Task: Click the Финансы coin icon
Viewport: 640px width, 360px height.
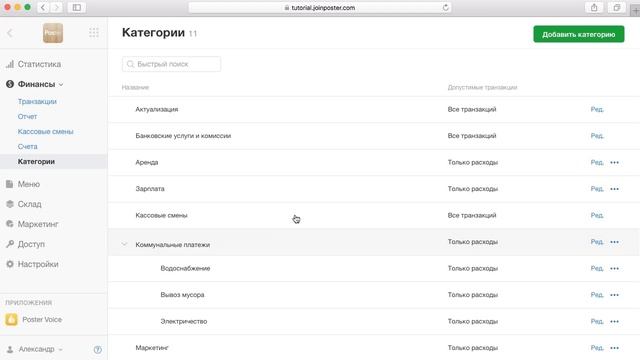Action: 10,84
